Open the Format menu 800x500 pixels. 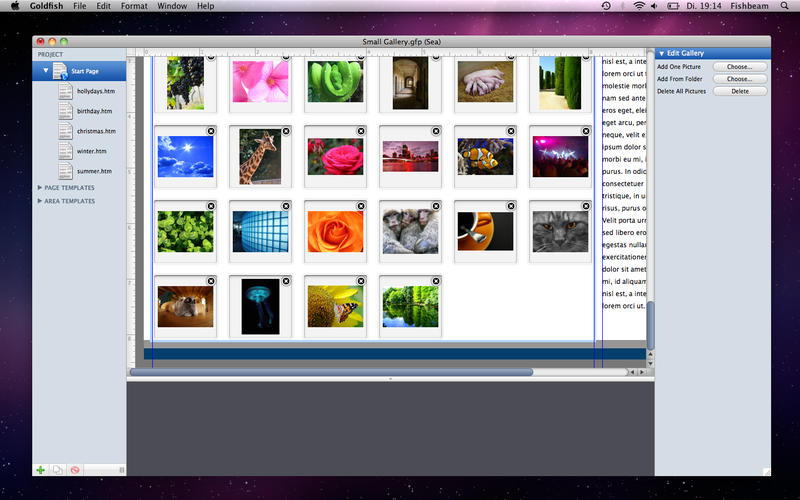[133, 6]
